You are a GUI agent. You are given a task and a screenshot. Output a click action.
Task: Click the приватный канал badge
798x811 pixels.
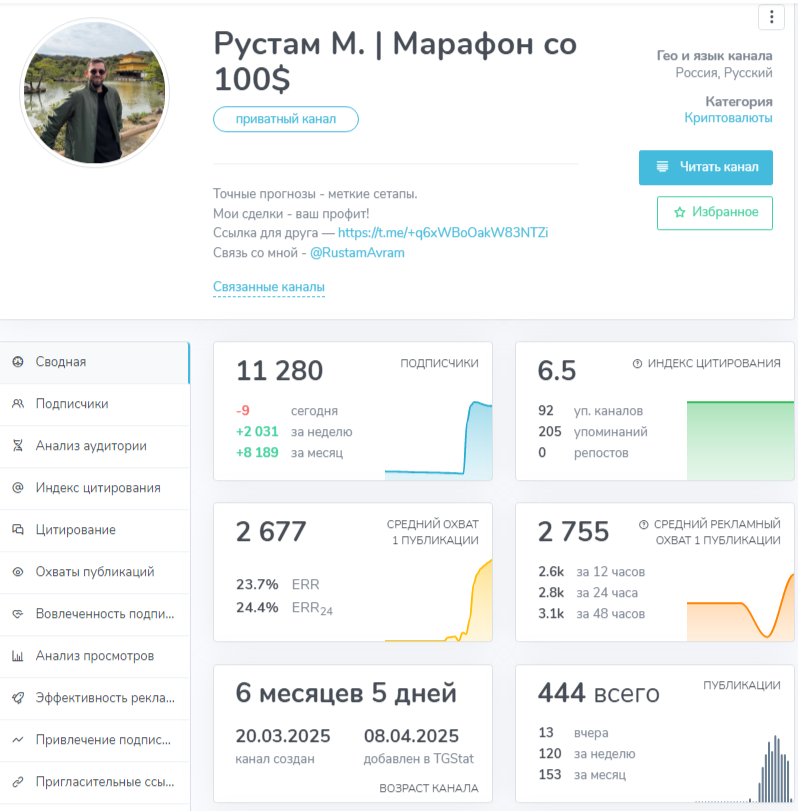click(285, 119)
